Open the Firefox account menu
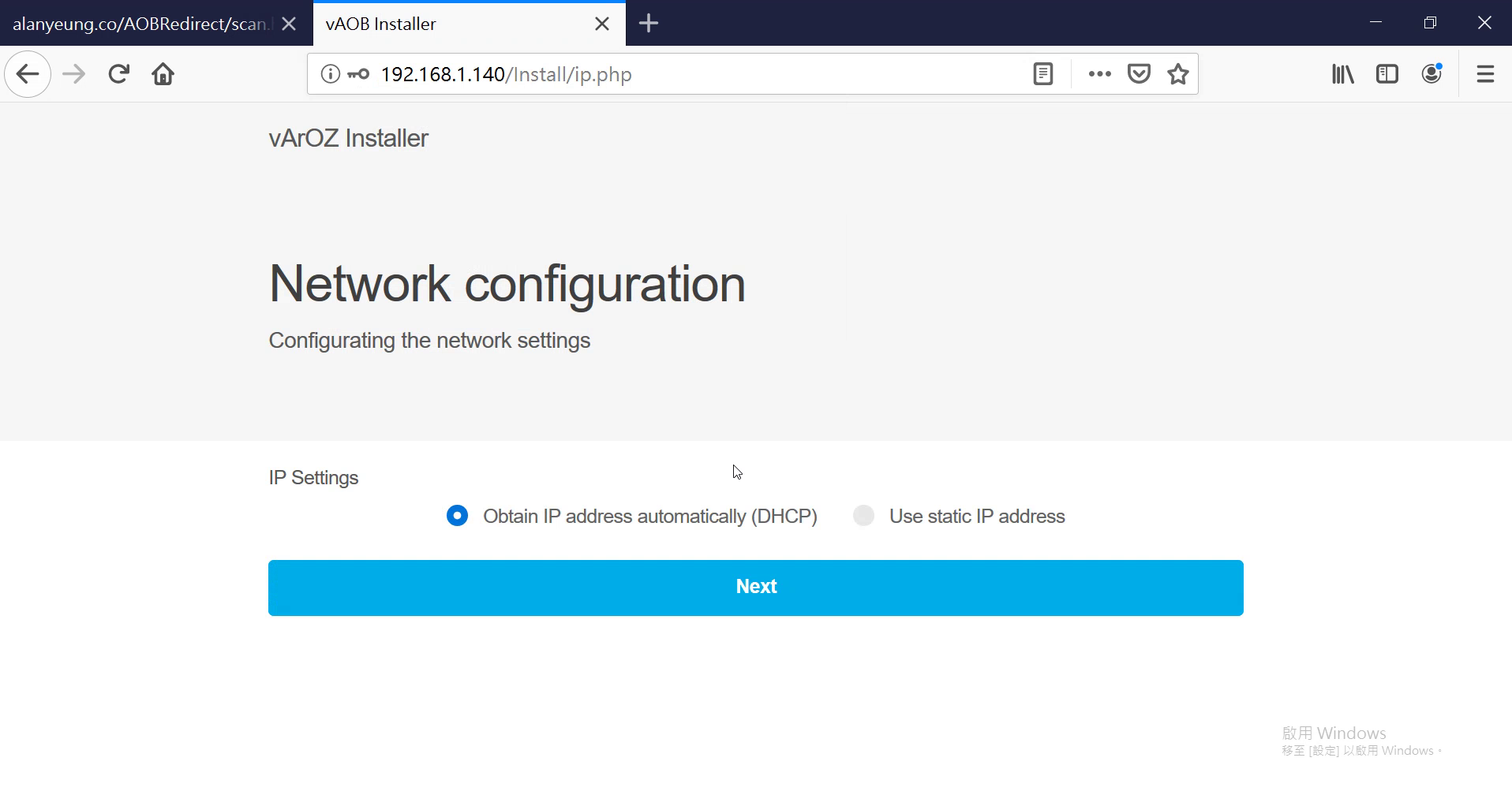The height and width of the screenshot is (795, 1512). click(1432, 74)
